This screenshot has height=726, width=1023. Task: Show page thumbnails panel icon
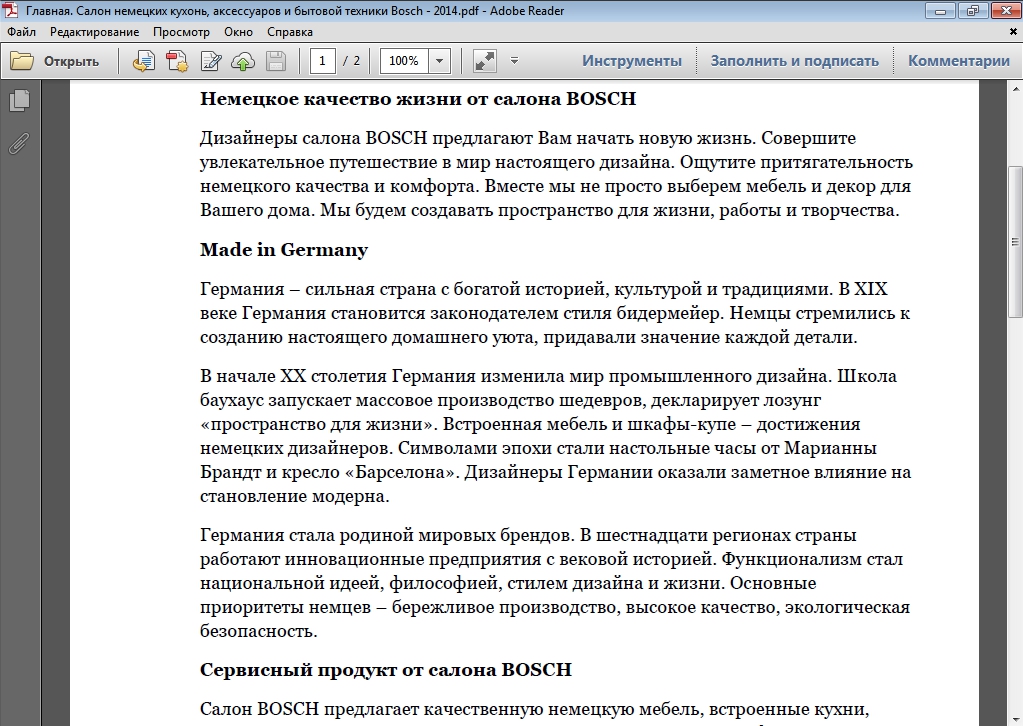coord(20,100)
